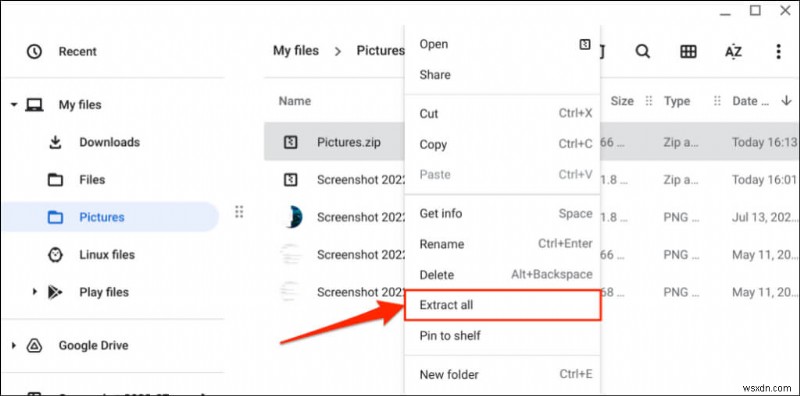Expand the Google Drive tree
Viewport: 800px width, 396px height.
click(x=14, y=345)
